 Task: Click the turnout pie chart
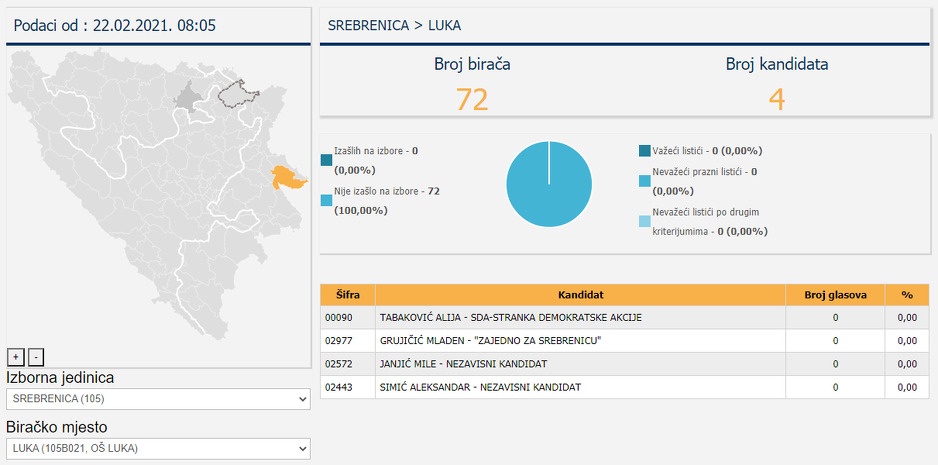tap(549, 184)
